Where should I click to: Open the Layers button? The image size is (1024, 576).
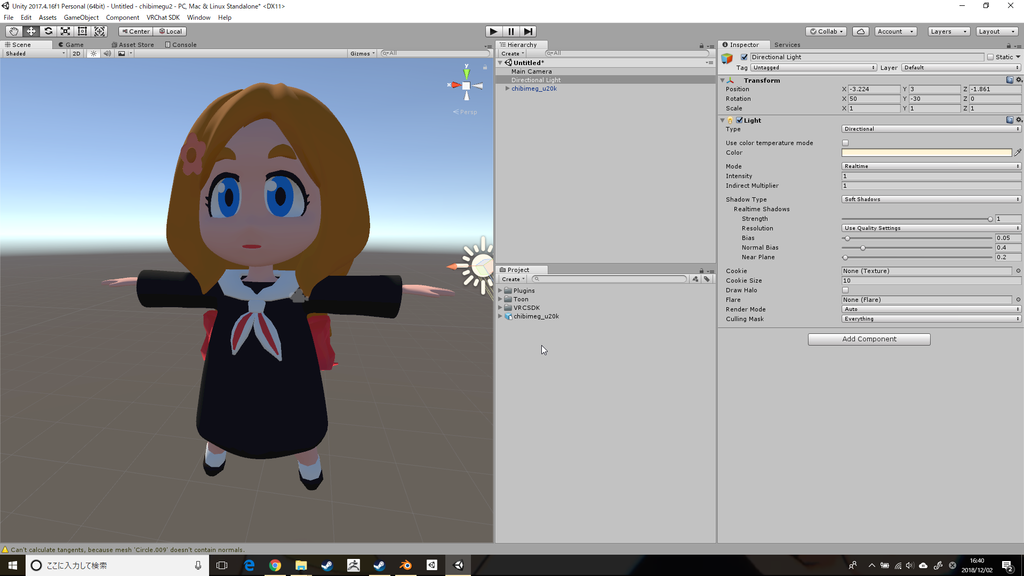coord(948,31)
